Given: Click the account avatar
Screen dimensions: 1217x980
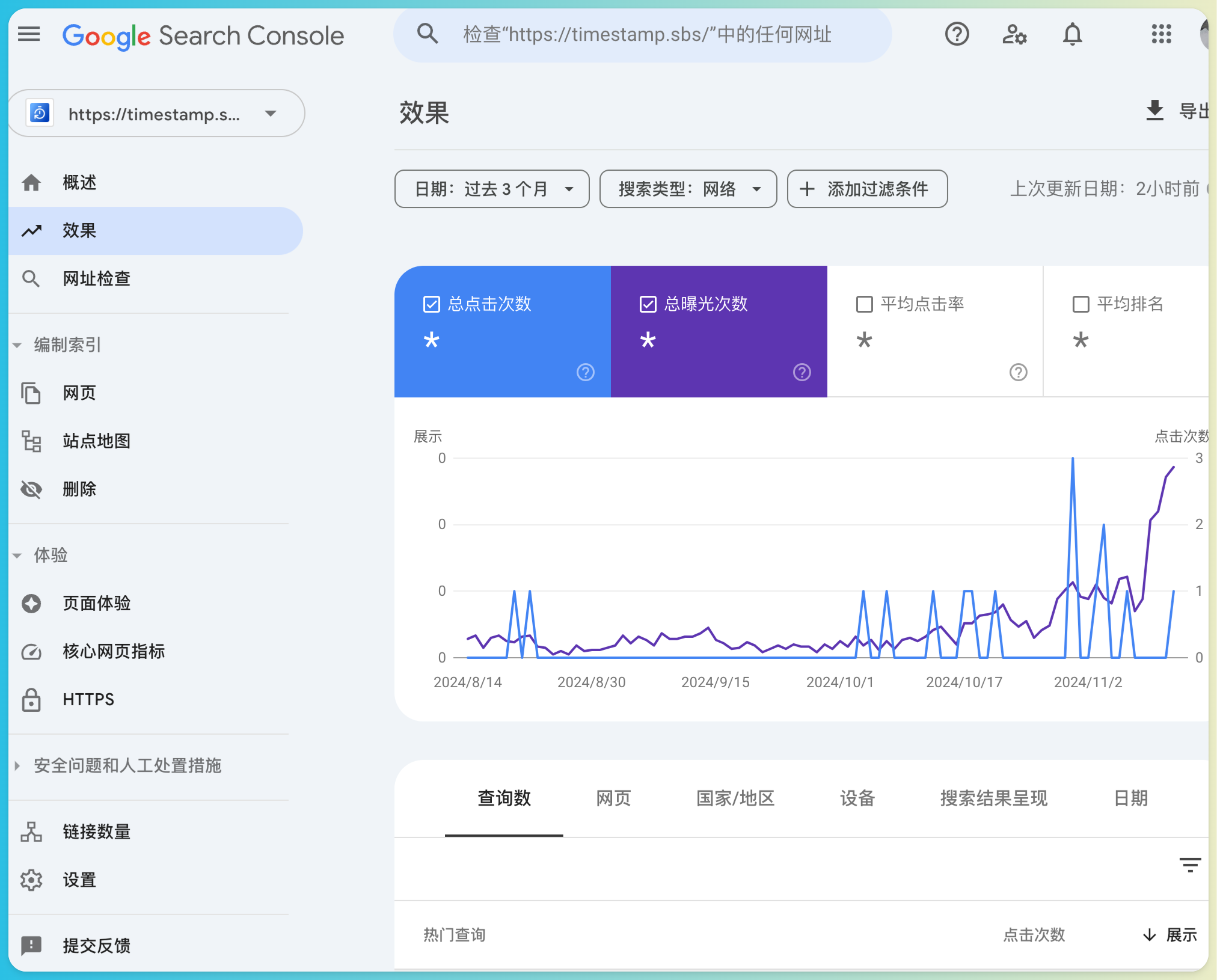Looking at the screenshot, I should (x=1204, y=34).
